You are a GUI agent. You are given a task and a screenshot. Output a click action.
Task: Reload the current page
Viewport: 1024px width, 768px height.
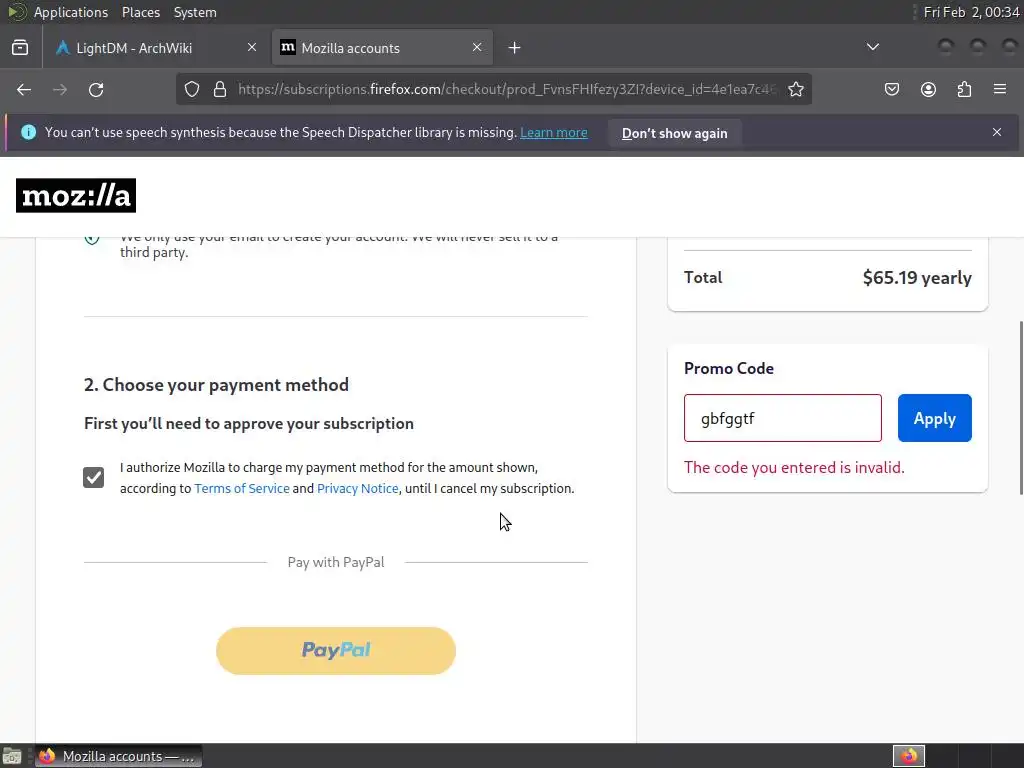(x=96, y=89)
